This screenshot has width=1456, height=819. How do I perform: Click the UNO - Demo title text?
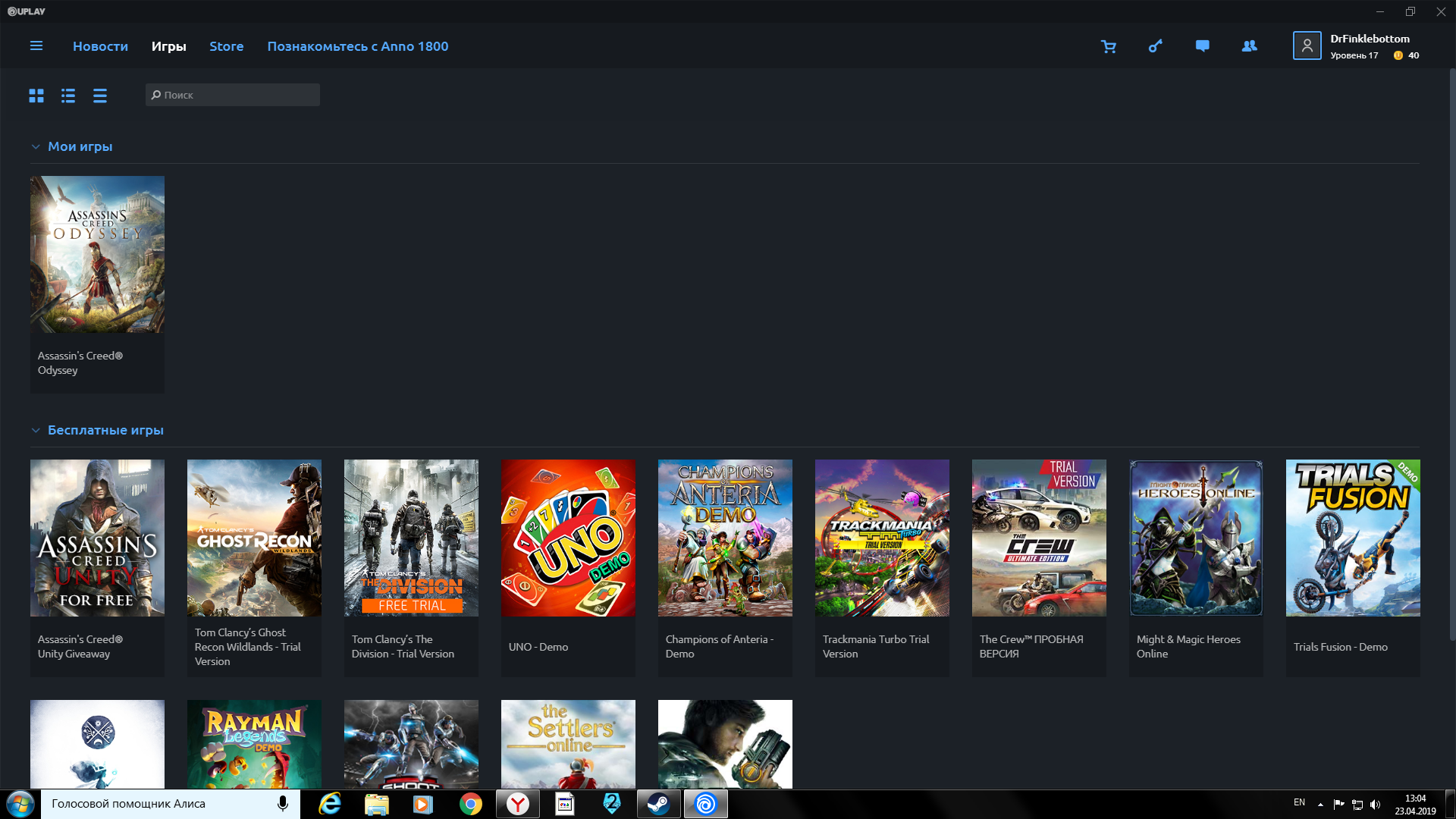tap(538, 647)
